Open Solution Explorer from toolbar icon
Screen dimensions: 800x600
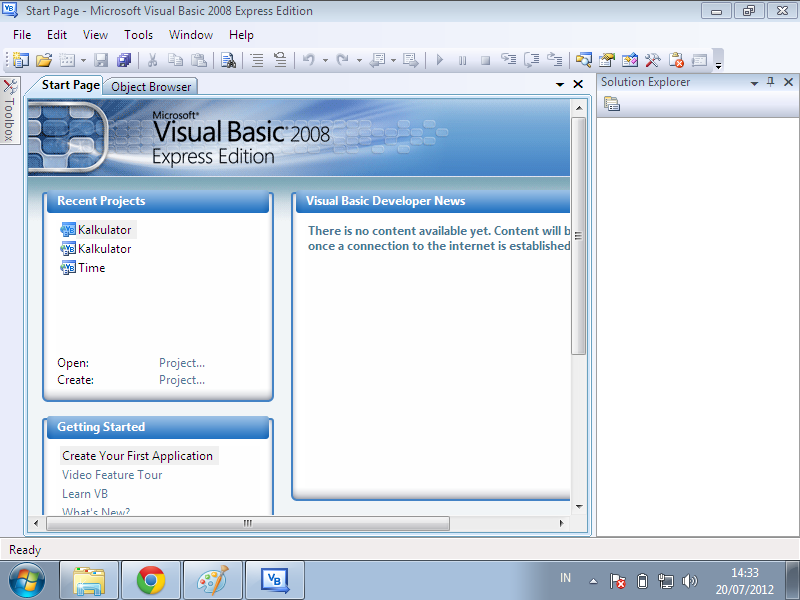[584, 60]
